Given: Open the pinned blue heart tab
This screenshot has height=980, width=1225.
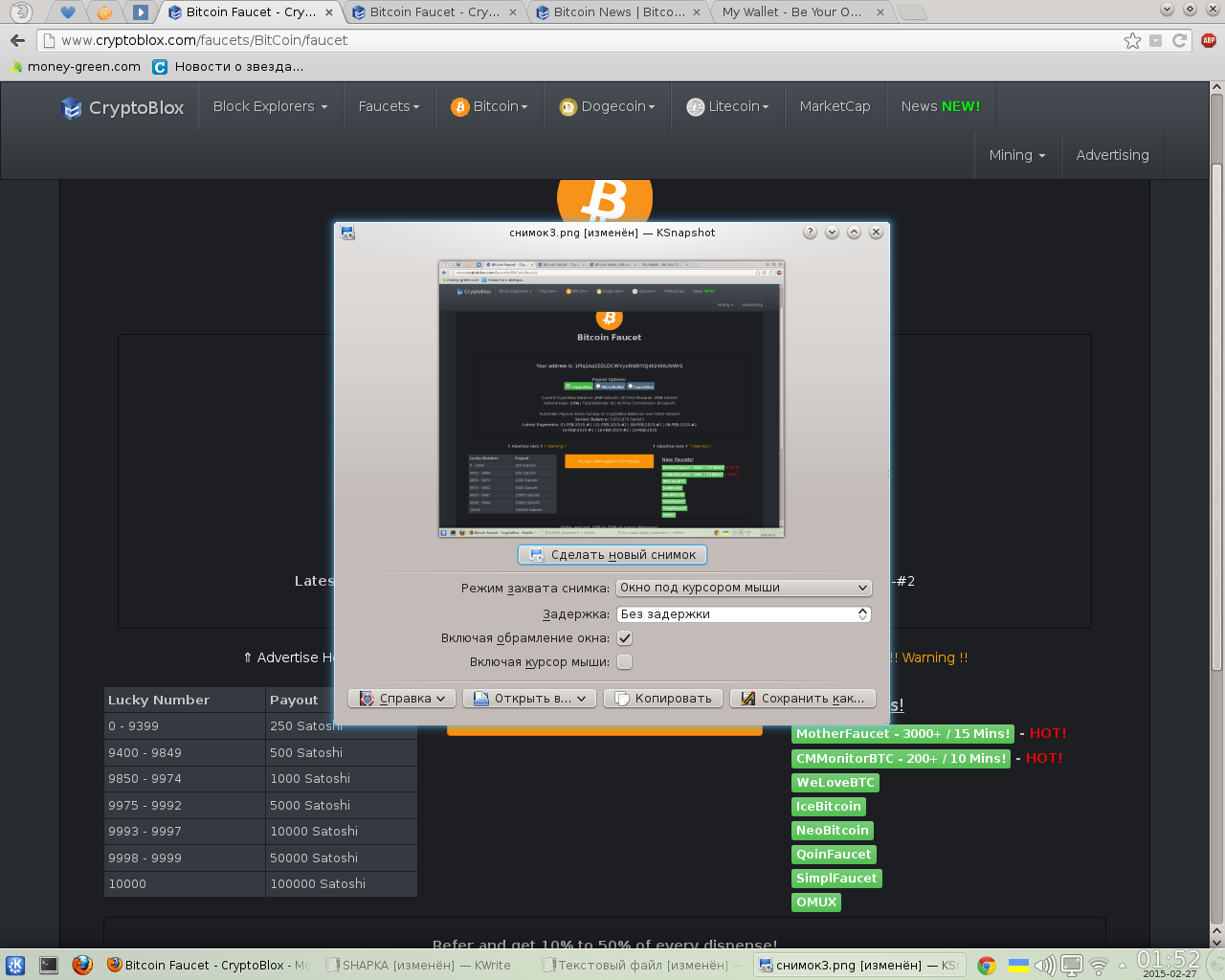Looking at the screenshot, I should coord(66,12).
